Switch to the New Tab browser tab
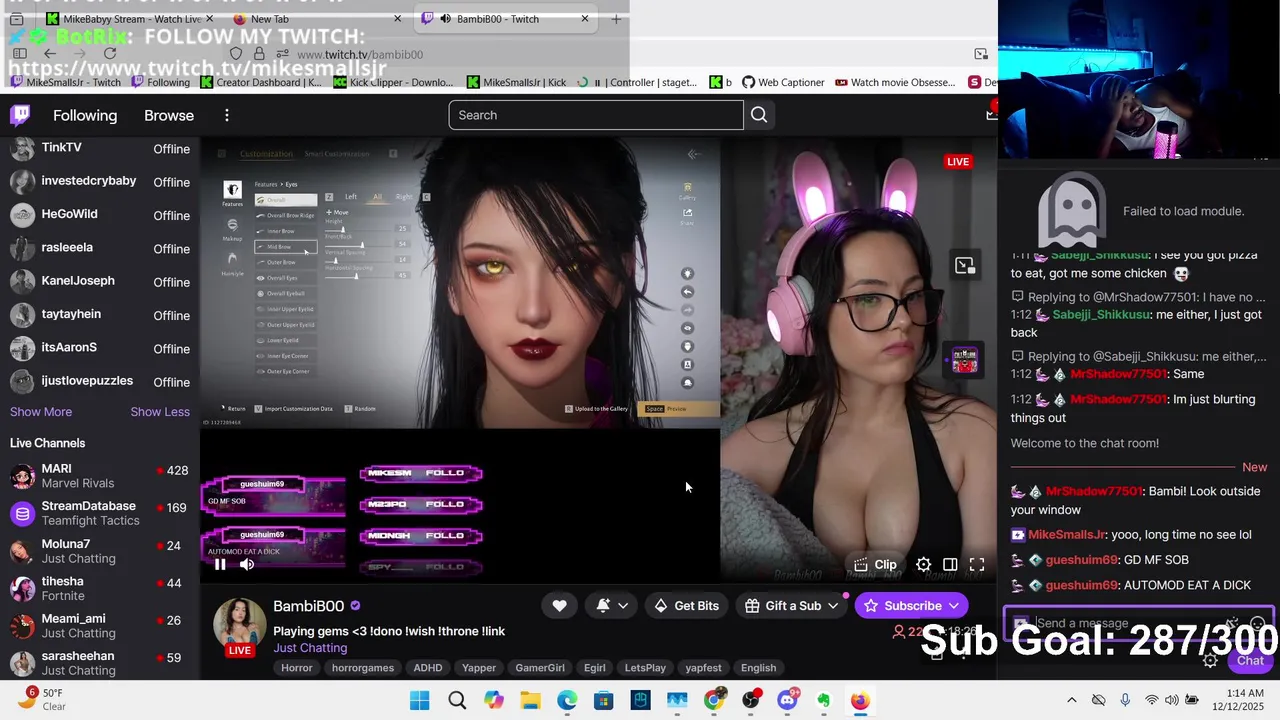The height and width of the screenshot is (720, 1280). (316, 19)
